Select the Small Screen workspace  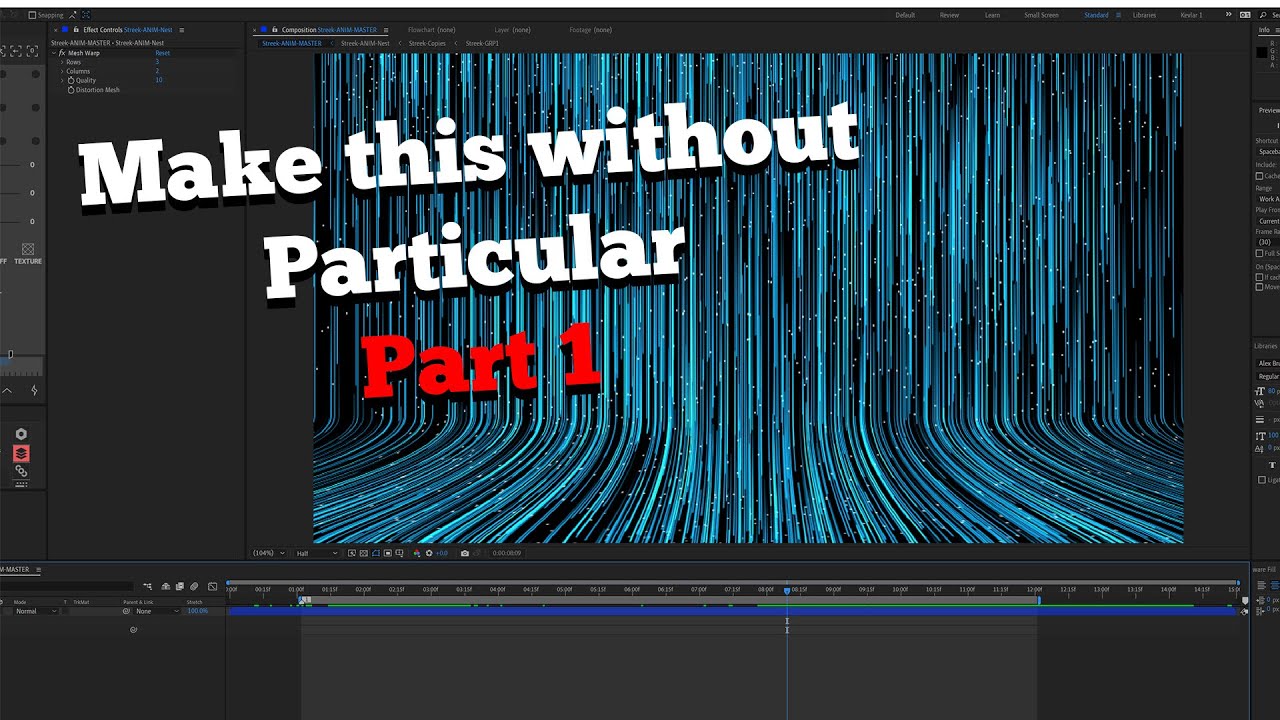[x=1041, y=15]
